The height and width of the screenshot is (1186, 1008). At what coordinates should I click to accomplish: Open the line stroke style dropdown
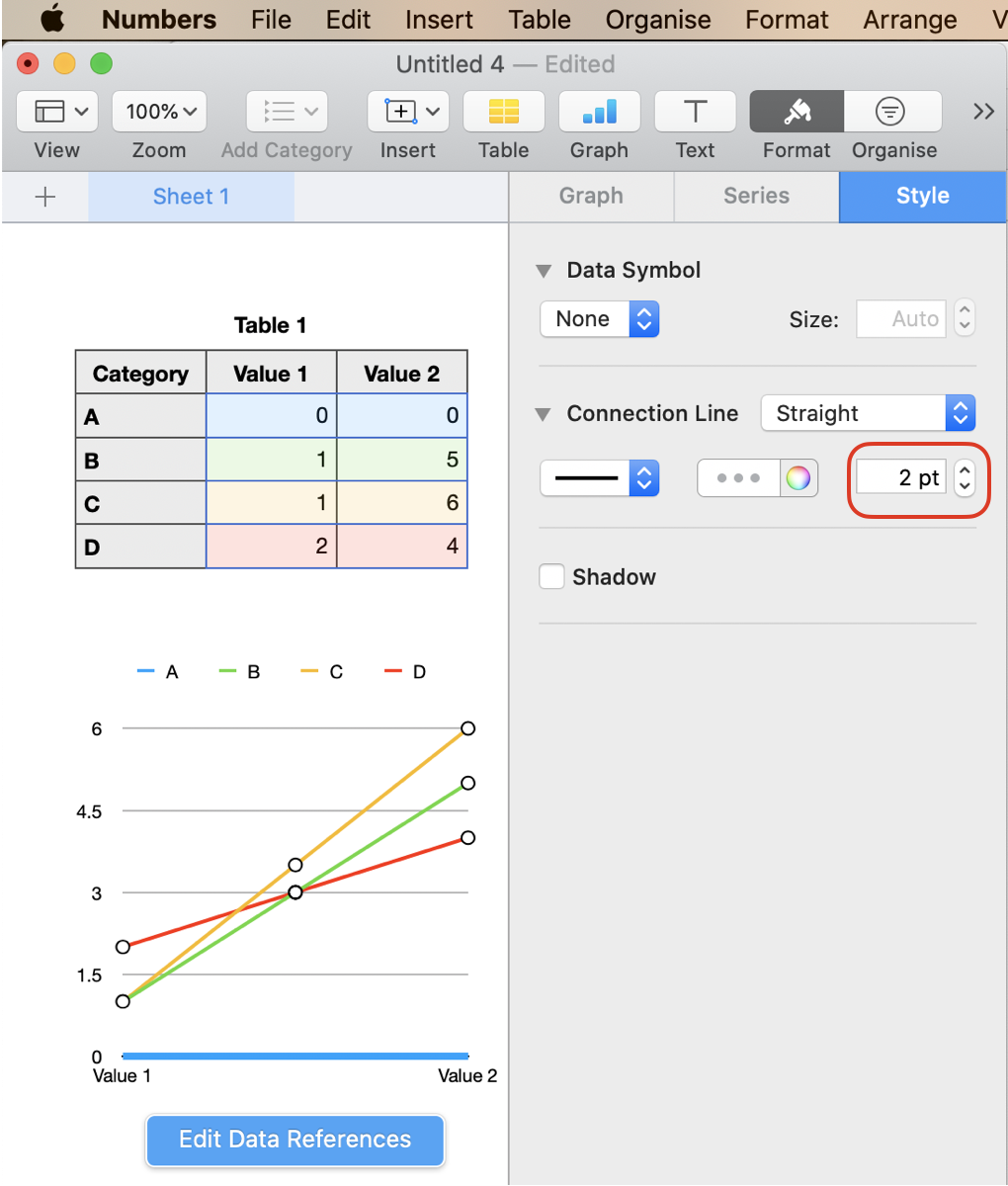coord(599,477)
